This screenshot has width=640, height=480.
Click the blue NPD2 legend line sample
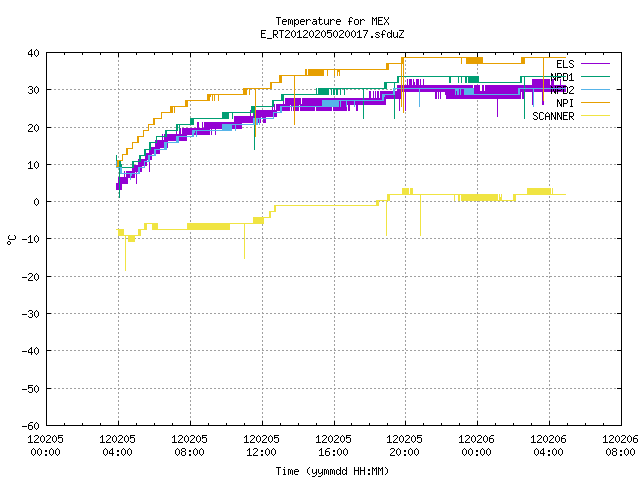pyautogui.click(x=595, y=89)
